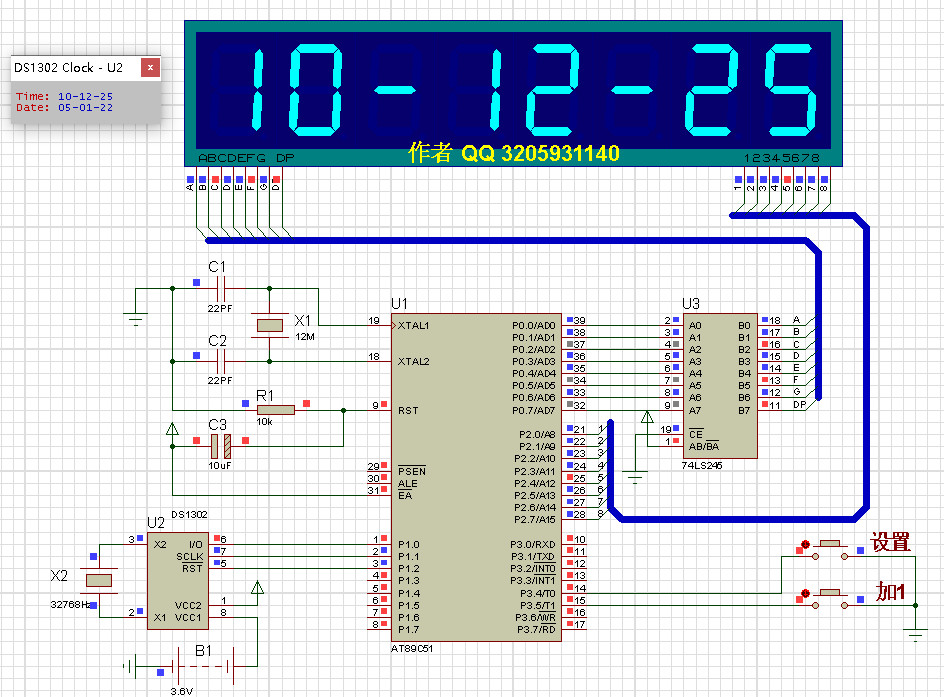The width and height of the screenshot is (944, 697).
Task: Click the P0.7/AD7 pin label
Action: pos(534,410)
